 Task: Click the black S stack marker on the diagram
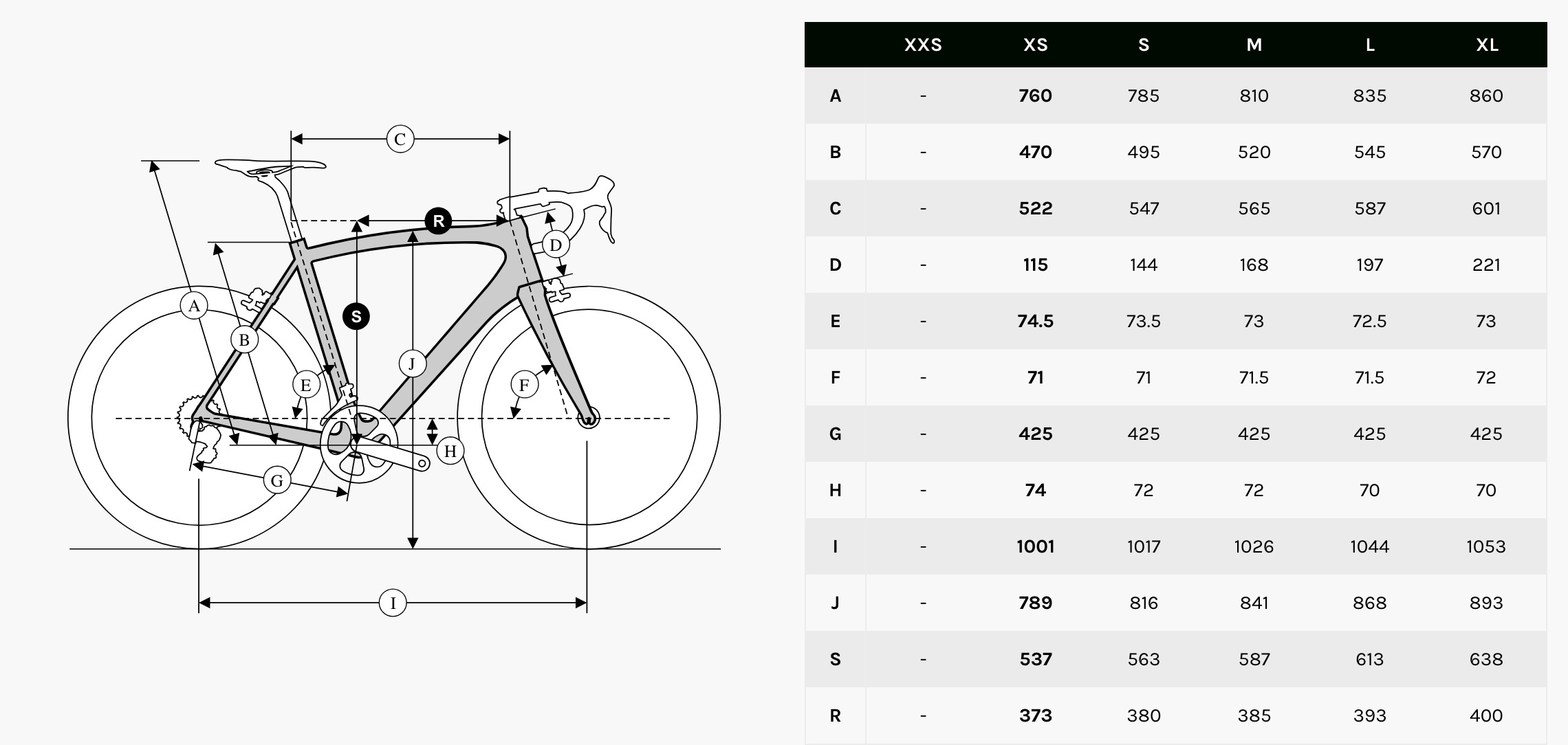pyautogui.click(x=356, y=316)
